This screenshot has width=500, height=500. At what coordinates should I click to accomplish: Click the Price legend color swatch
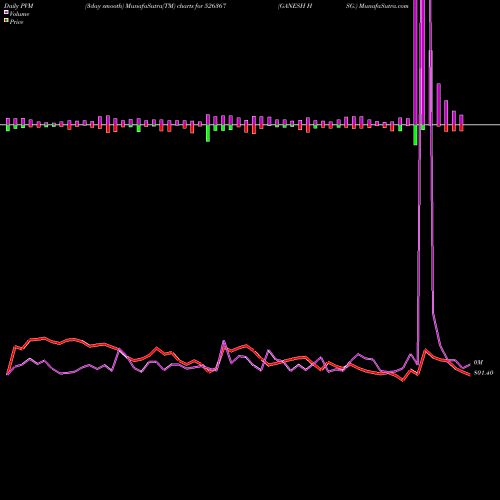coord(6,21)
